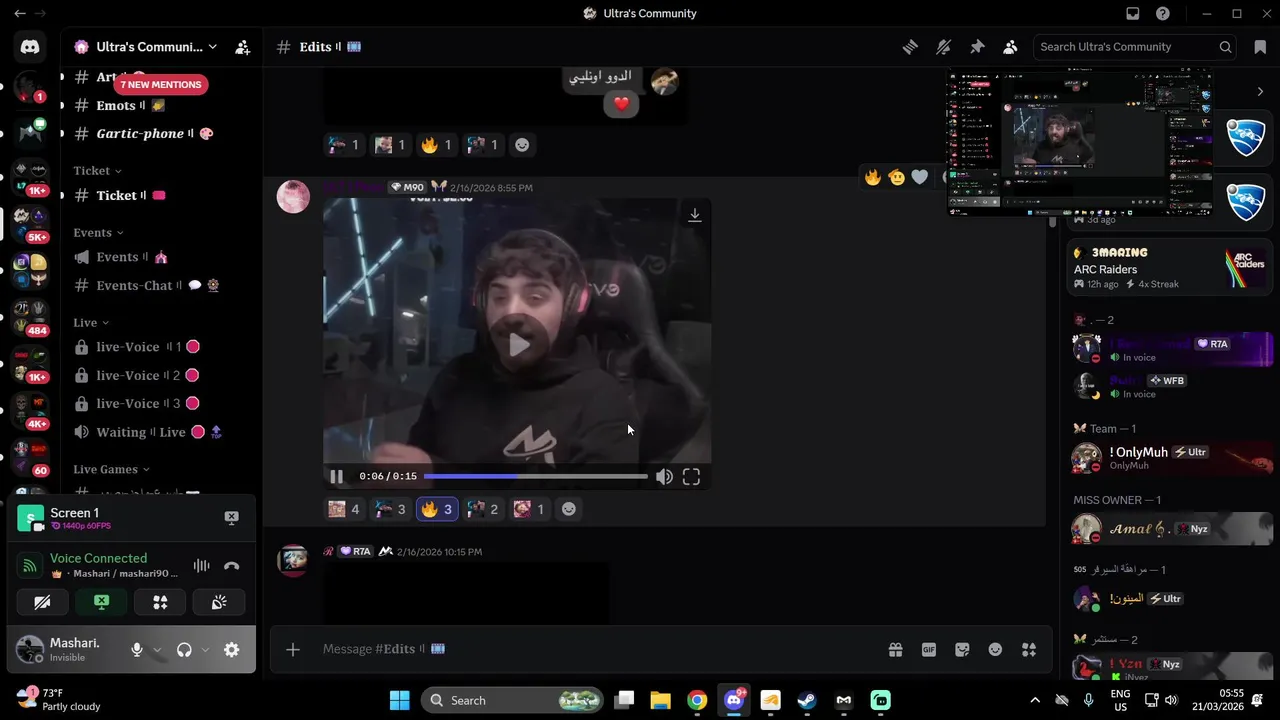The image size is (1280, 720).
Task: Click the bookmark icon beside search
Action: tap(1259, 47)
